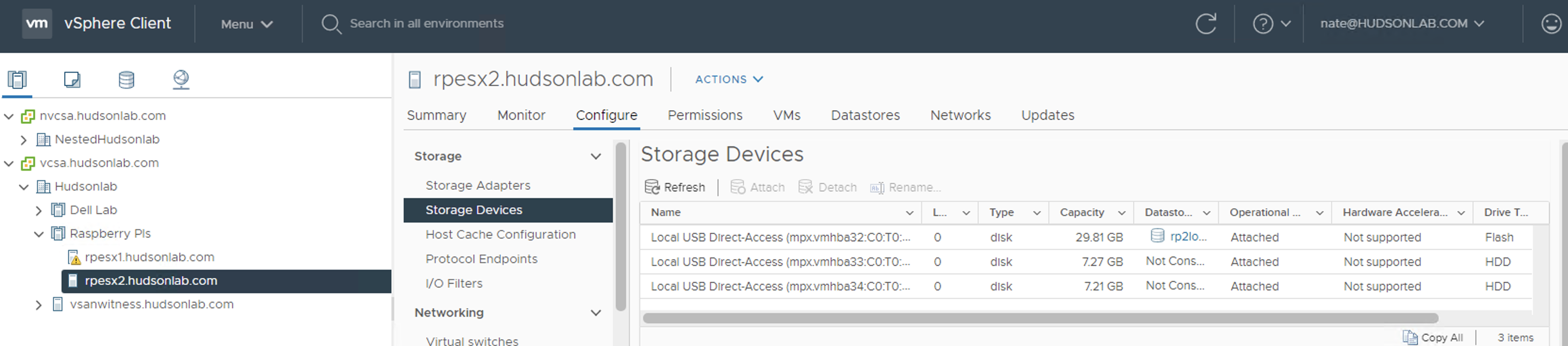Select nvcsa.hudsonlab.com vCenter in tree
This screenshot has height=346, width=1568.
pyautogui.click(x=102, y=116)
